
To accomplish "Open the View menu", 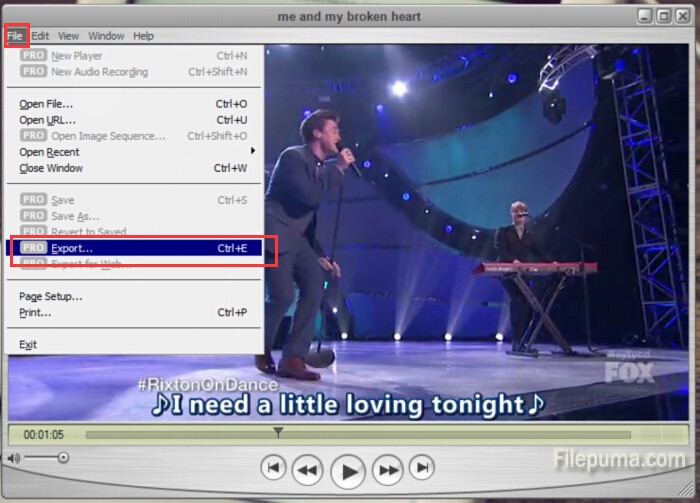I will [x=68, y=36].
